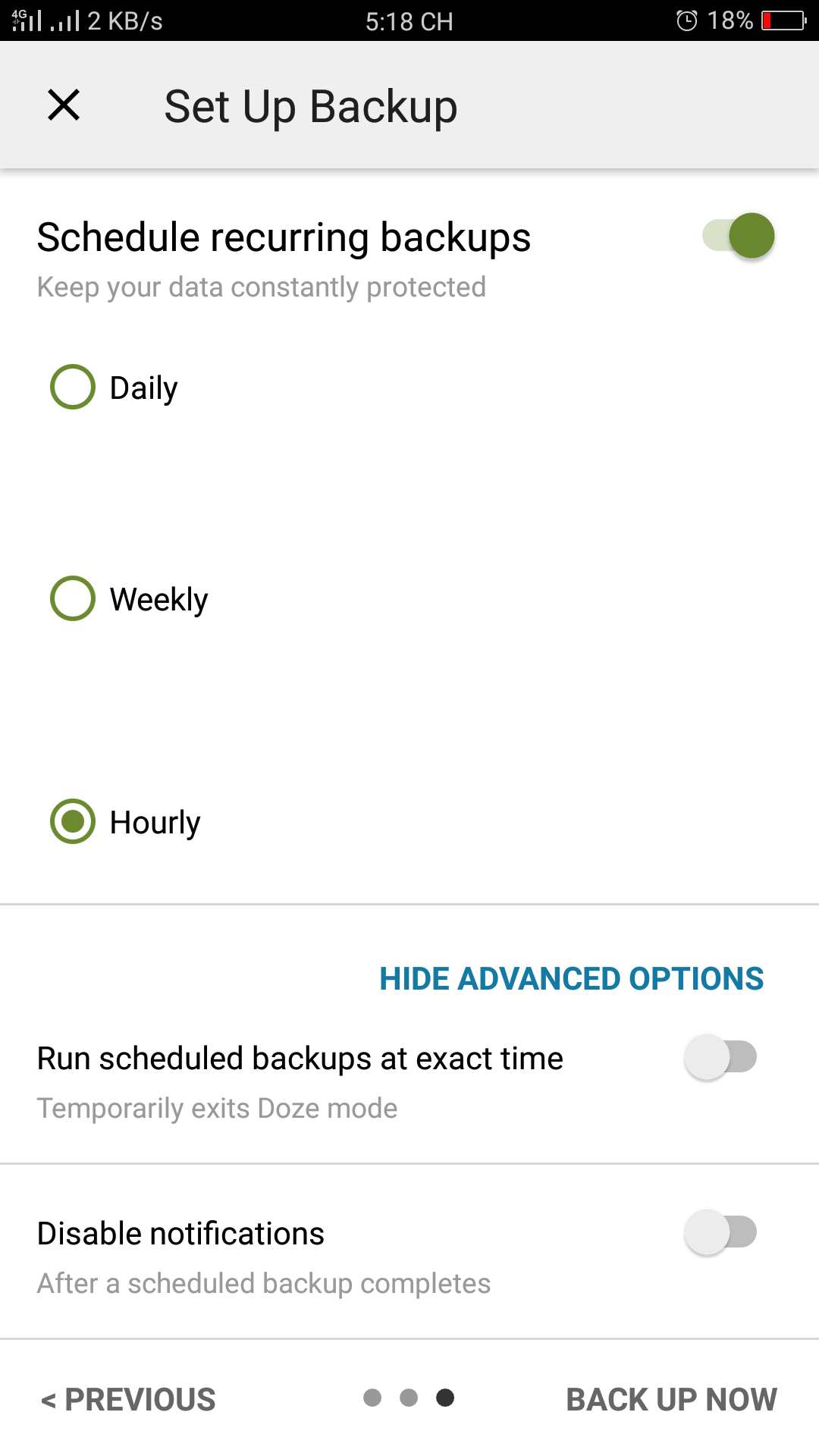Viewport: 819px width, 1456px height.
Task: Collapse with Hide Advanced Options
Action: 571,978
